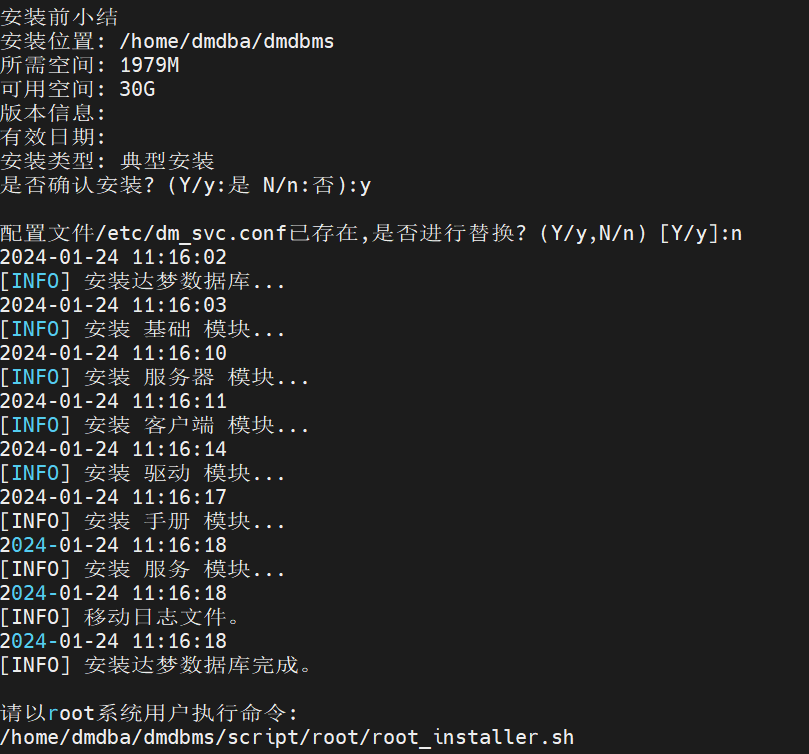Click the 安装前小结 heading line

tap(60, 17)
